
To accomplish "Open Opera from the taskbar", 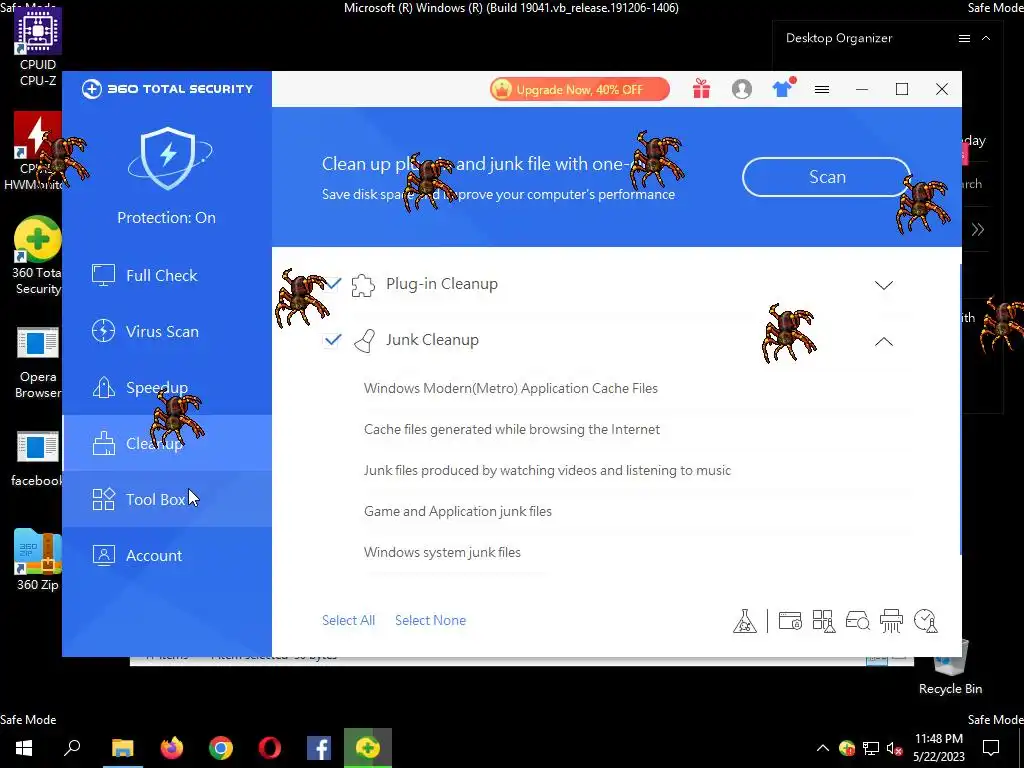I will [270, 748].
